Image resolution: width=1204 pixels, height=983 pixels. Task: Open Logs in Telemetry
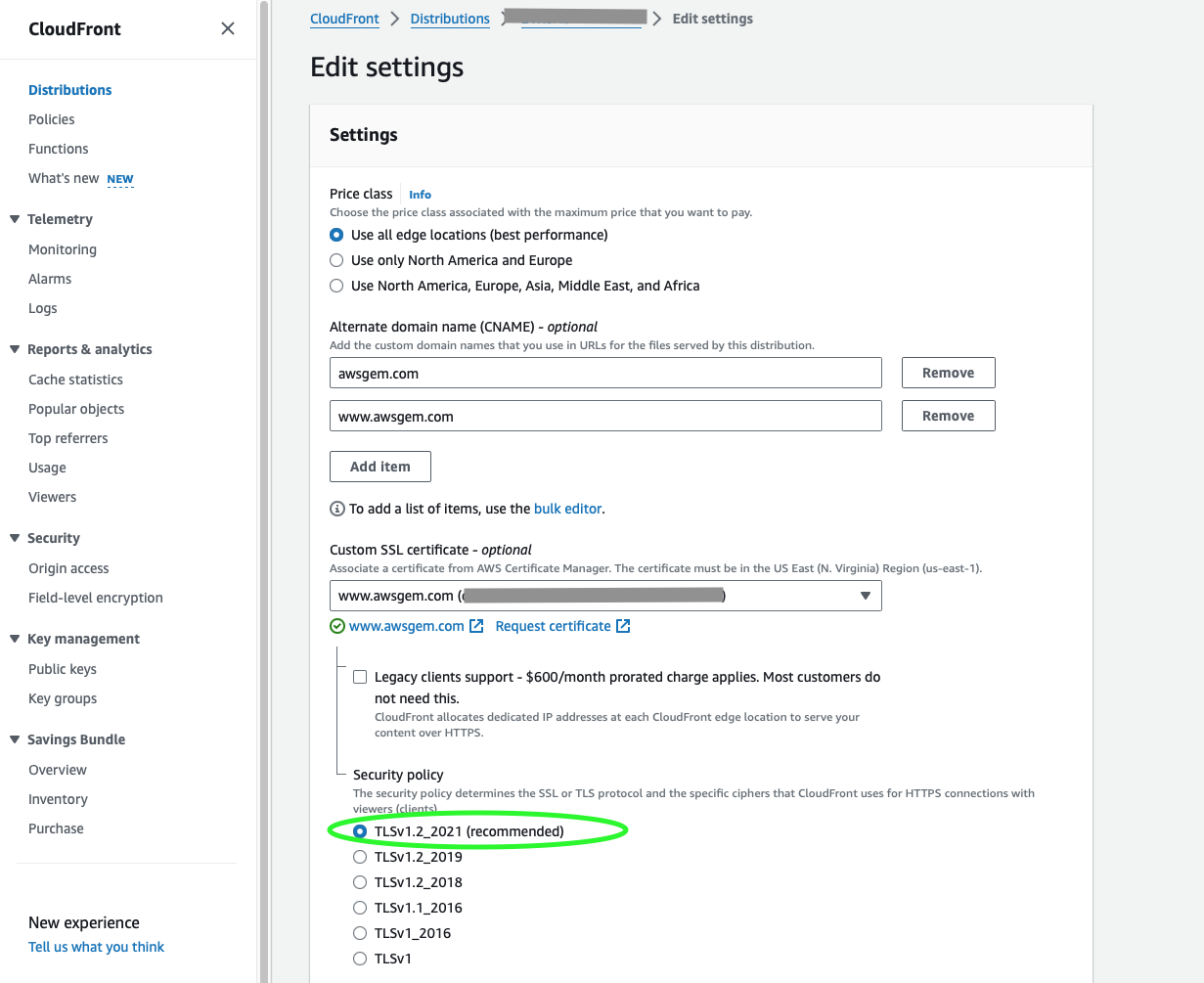tap(43, 308)
